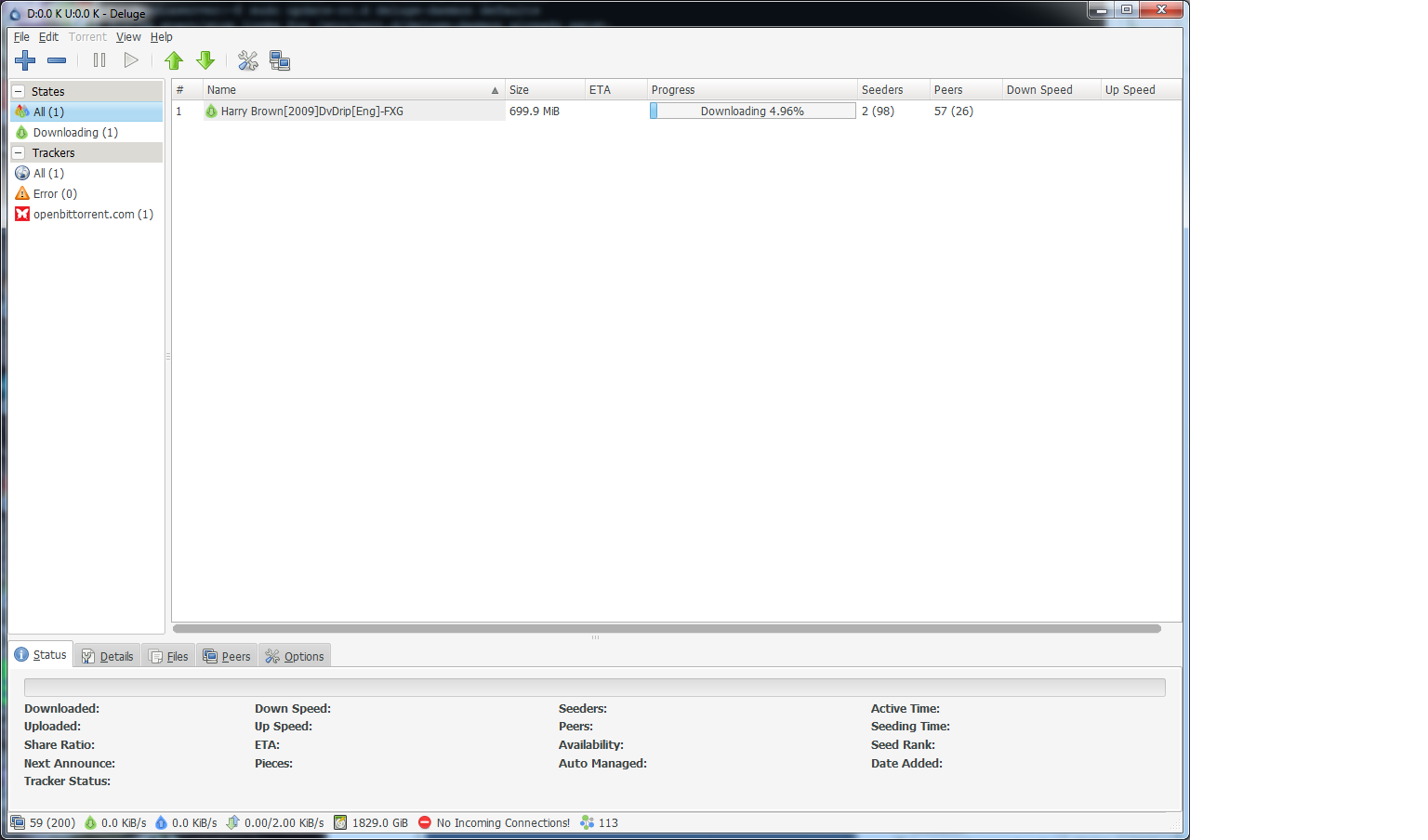This screenshot has height=840, width=1428.
Task: Click the DHT nodes icon beside 113
Action: click(x=587, y=822)
